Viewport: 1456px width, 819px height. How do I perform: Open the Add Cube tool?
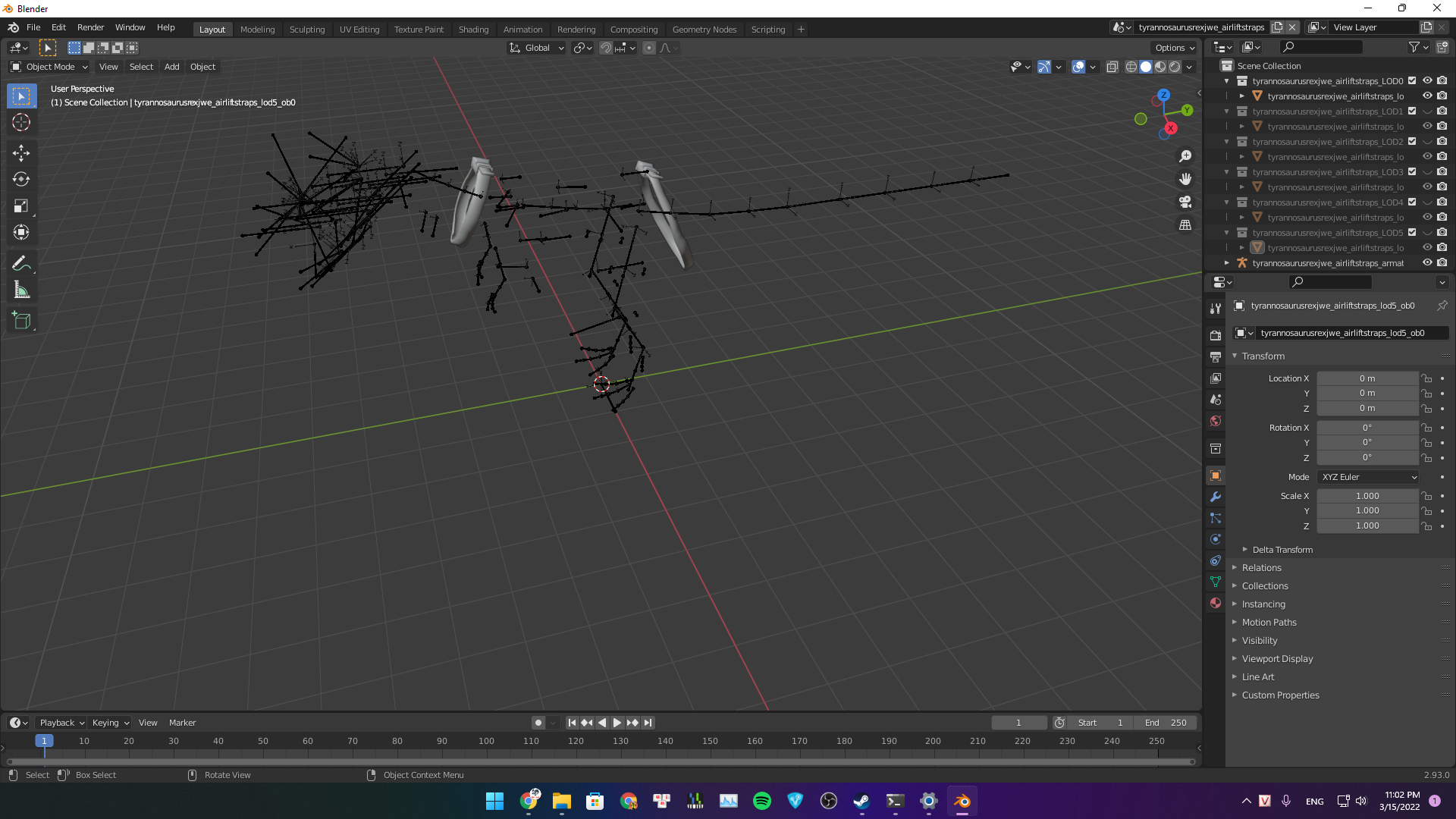coord(21,319)
